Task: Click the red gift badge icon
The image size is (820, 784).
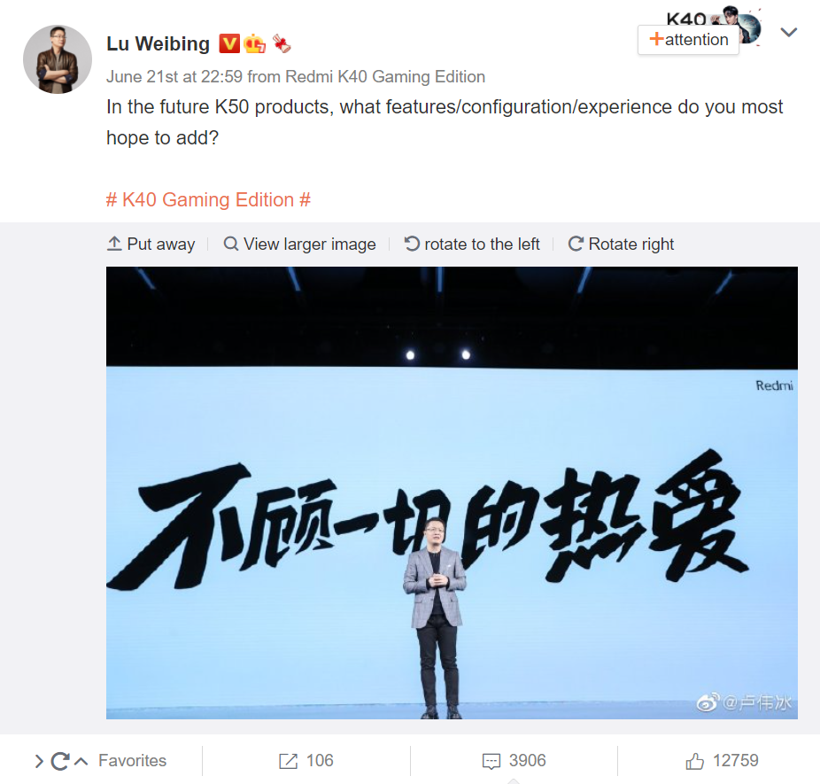Action: pyautogui.click(x=282, y=44)
